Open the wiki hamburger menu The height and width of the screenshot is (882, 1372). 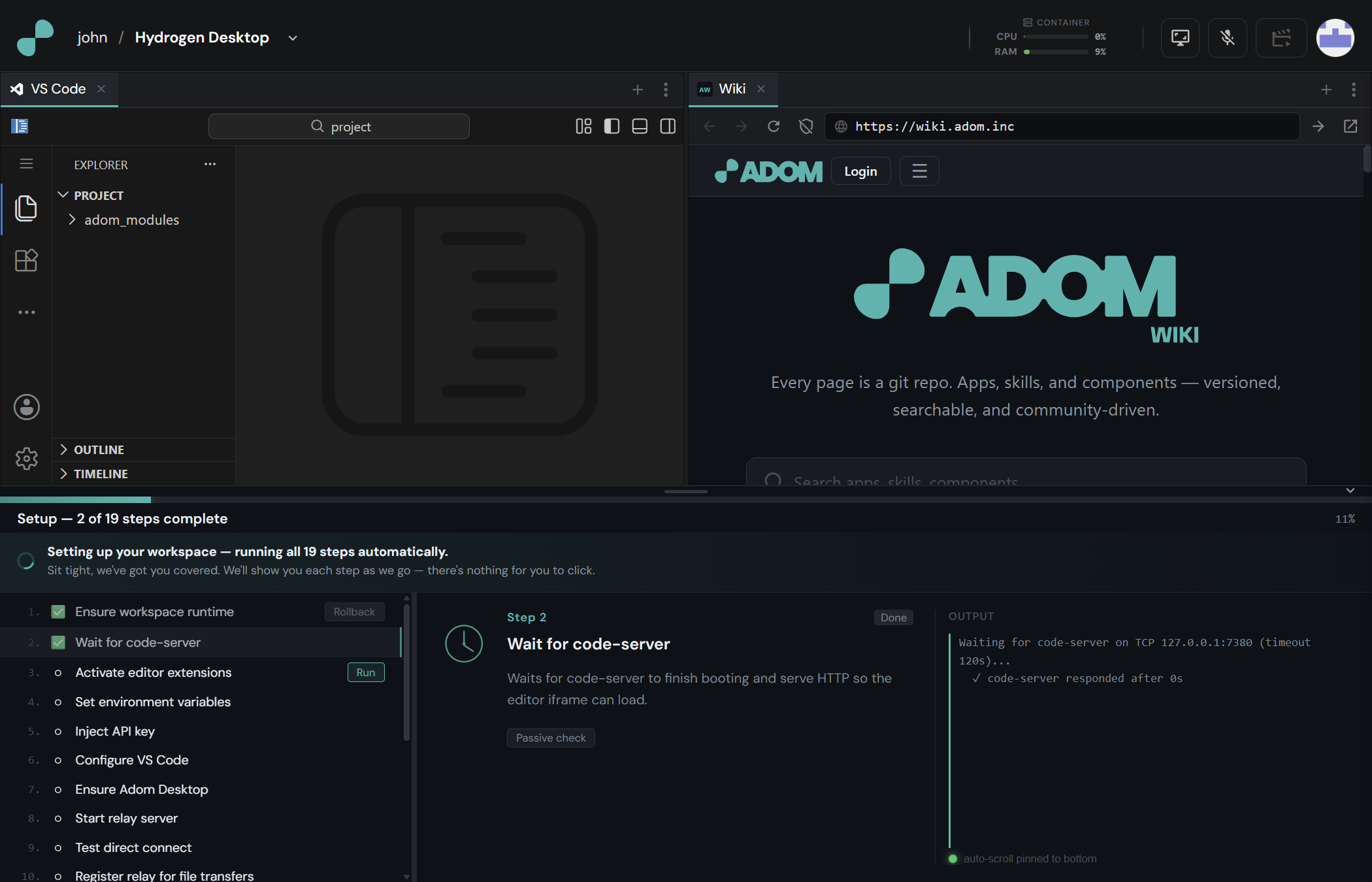coord(919,171)
